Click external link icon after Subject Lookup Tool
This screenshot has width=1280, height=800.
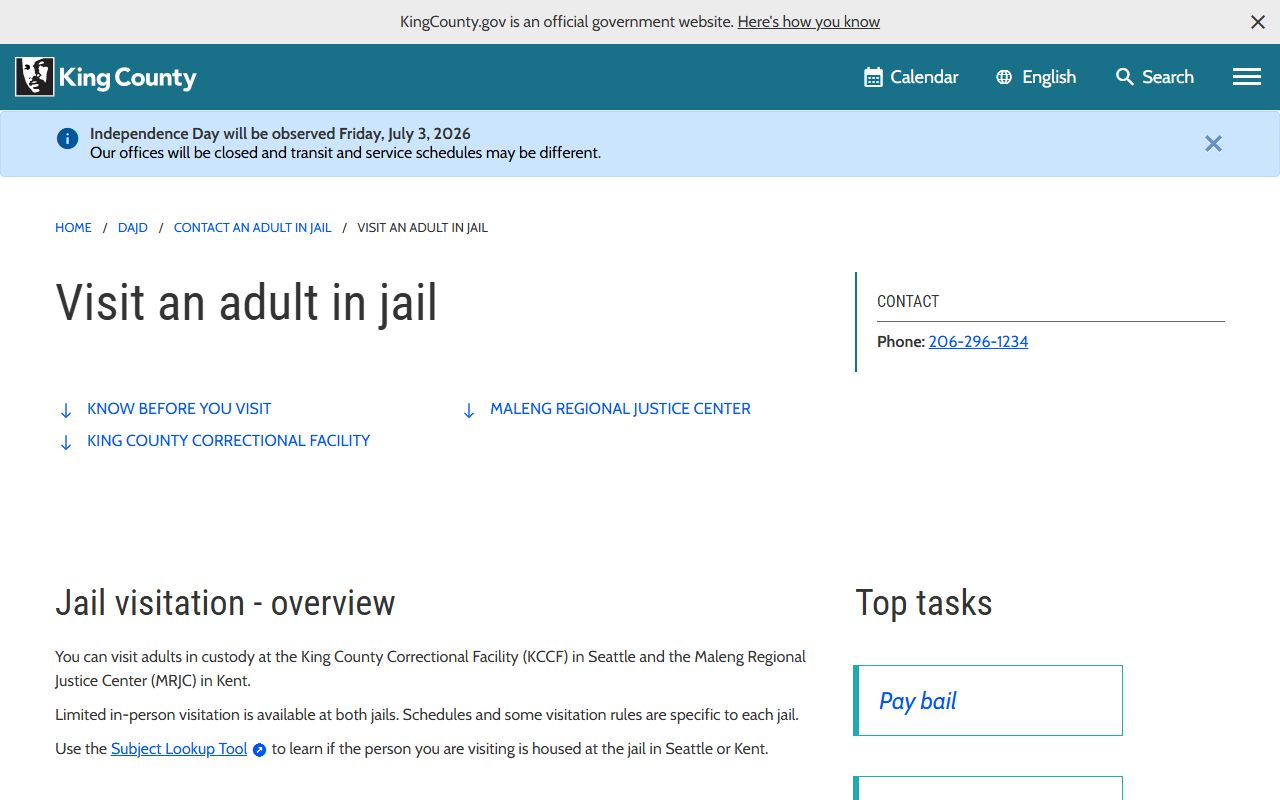(259, 750)
